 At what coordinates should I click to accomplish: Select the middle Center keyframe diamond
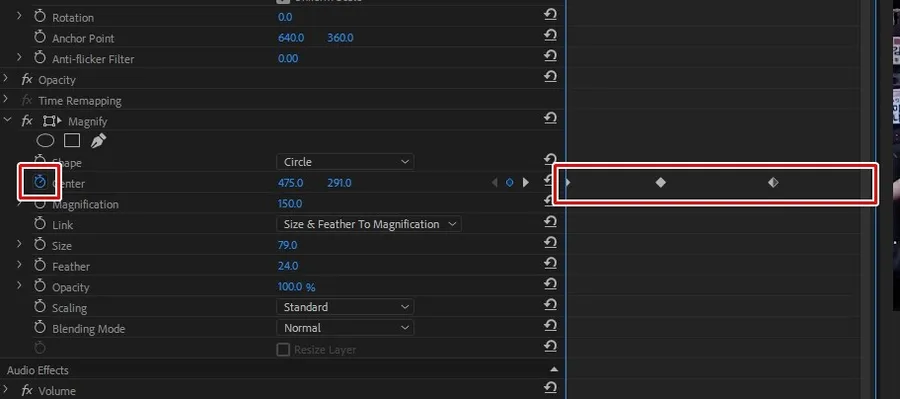tap(661, 183)
